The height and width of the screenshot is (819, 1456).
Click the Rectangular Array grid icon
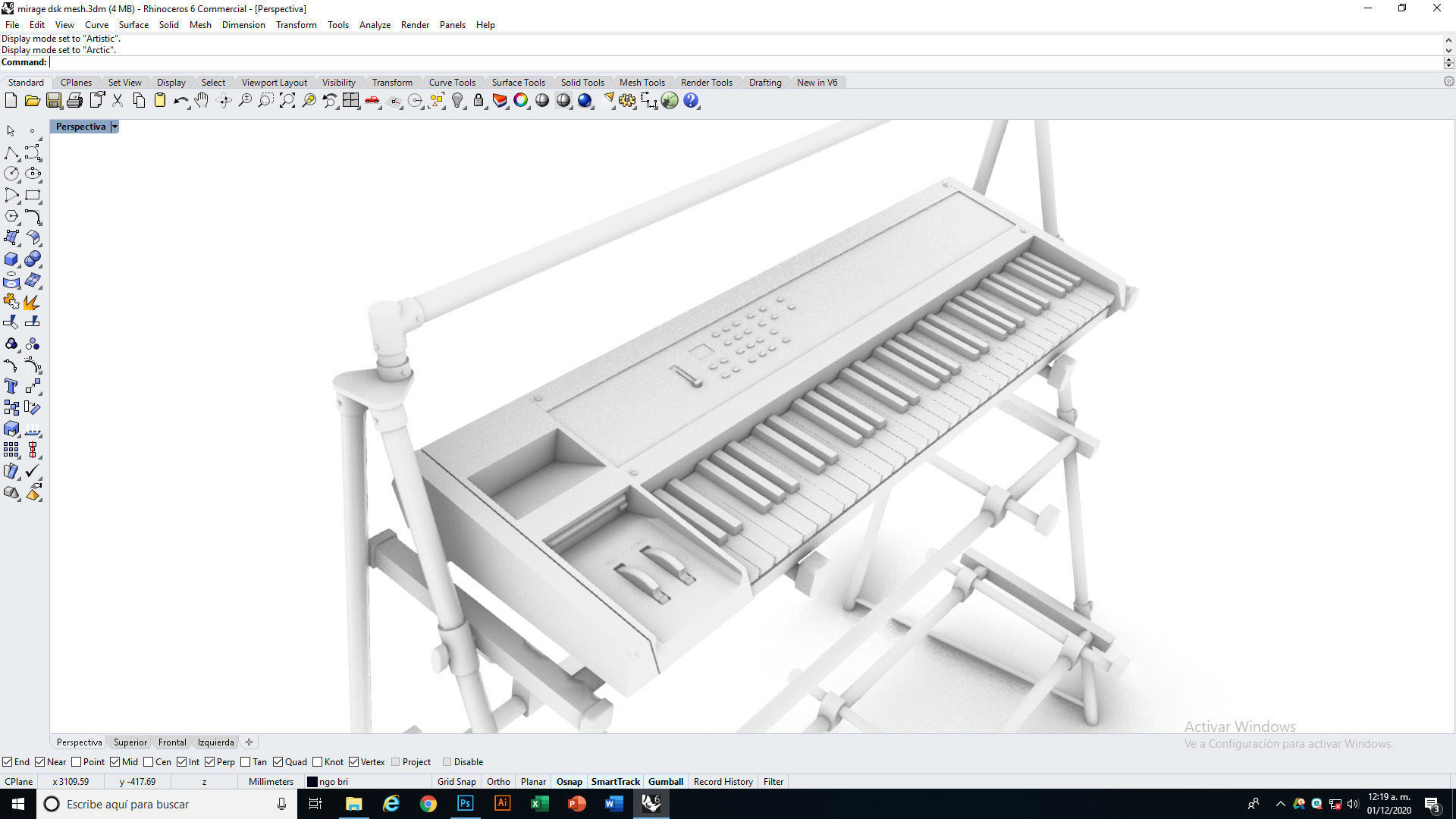[x=11, y=450]
